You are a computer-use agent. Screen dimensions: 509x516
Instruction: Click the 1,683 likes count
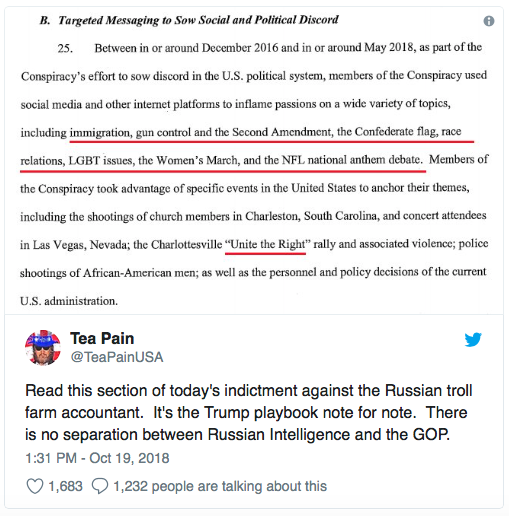[x=65, y=486]
